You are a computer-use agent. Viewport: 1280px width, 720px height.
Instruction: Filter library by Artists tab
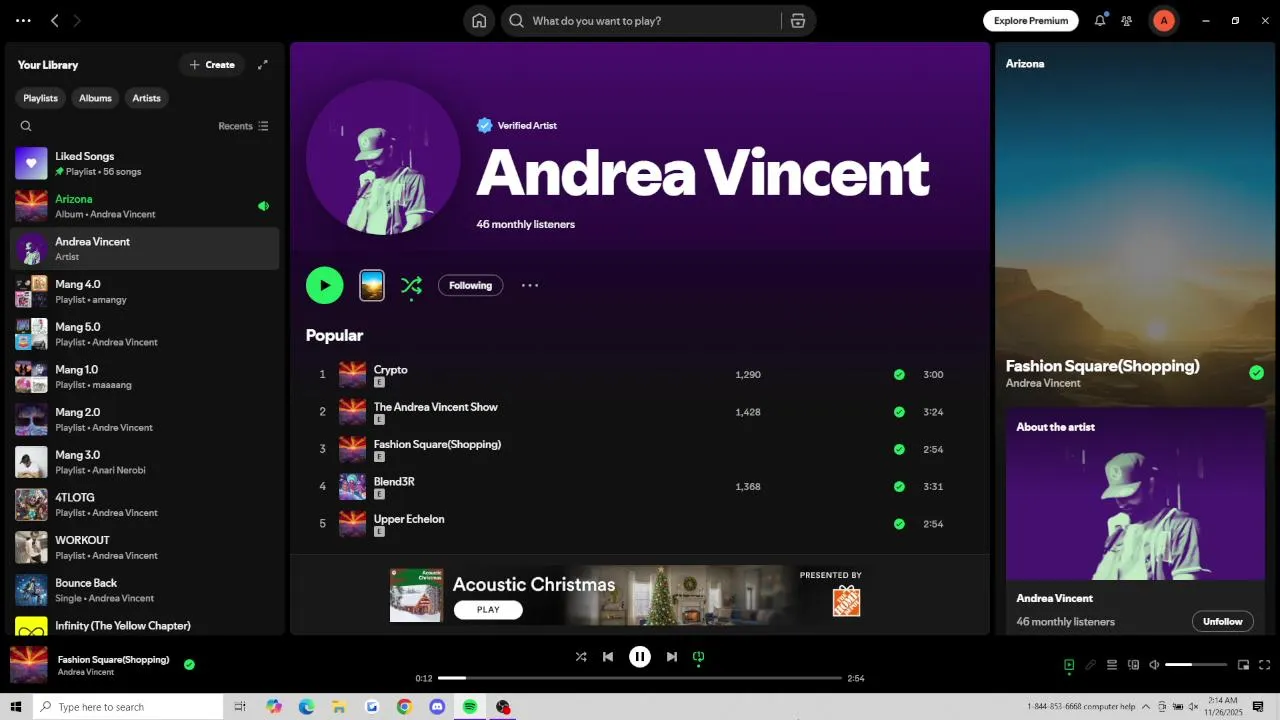coord(147,98)
